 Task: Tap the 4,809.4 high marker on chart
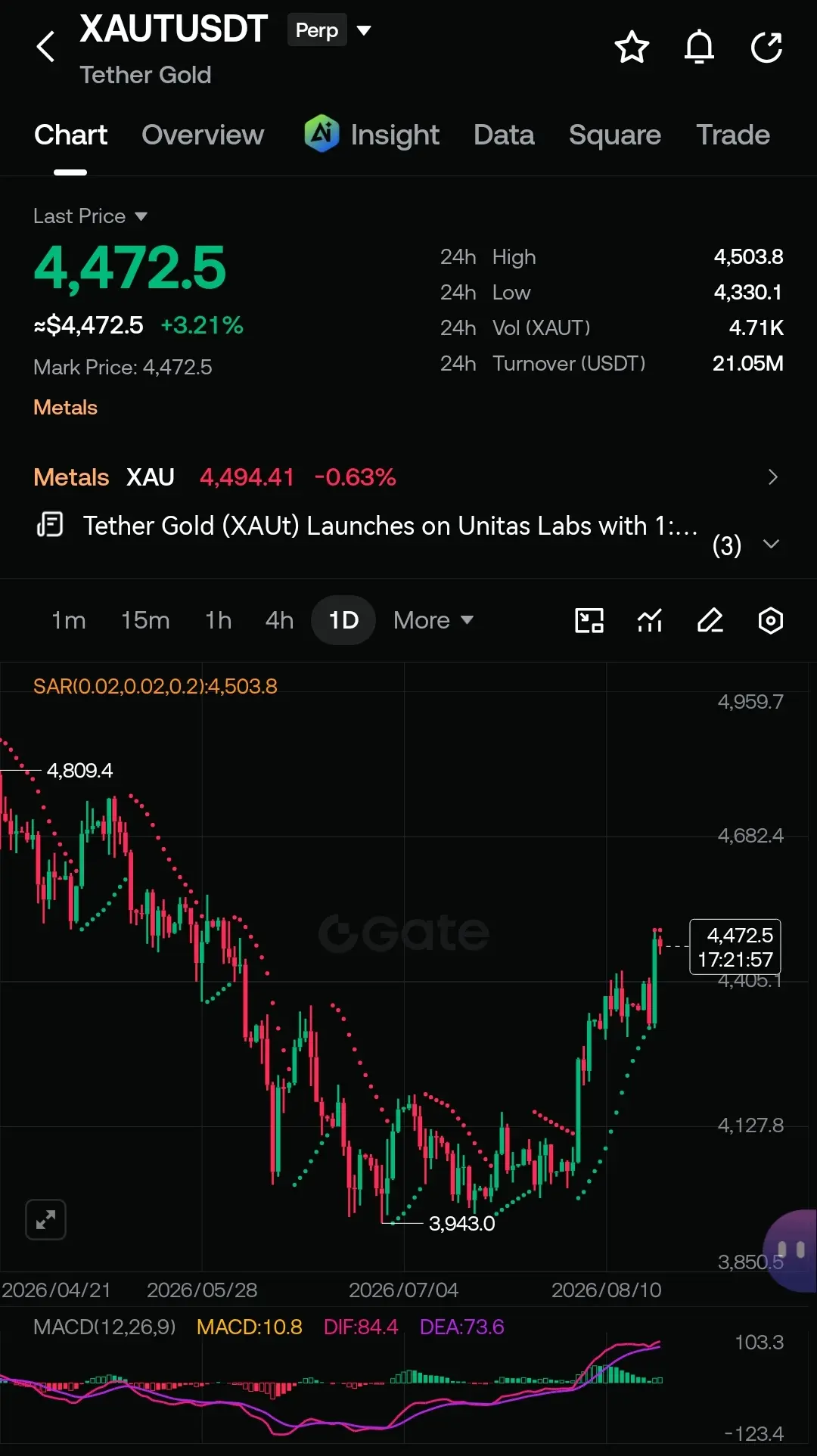pos(79,770)
